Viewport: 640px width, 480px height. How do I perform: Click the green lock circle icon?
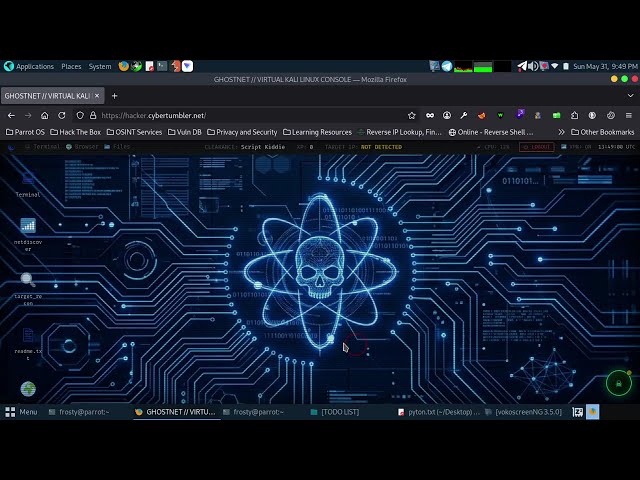point(619,383)
